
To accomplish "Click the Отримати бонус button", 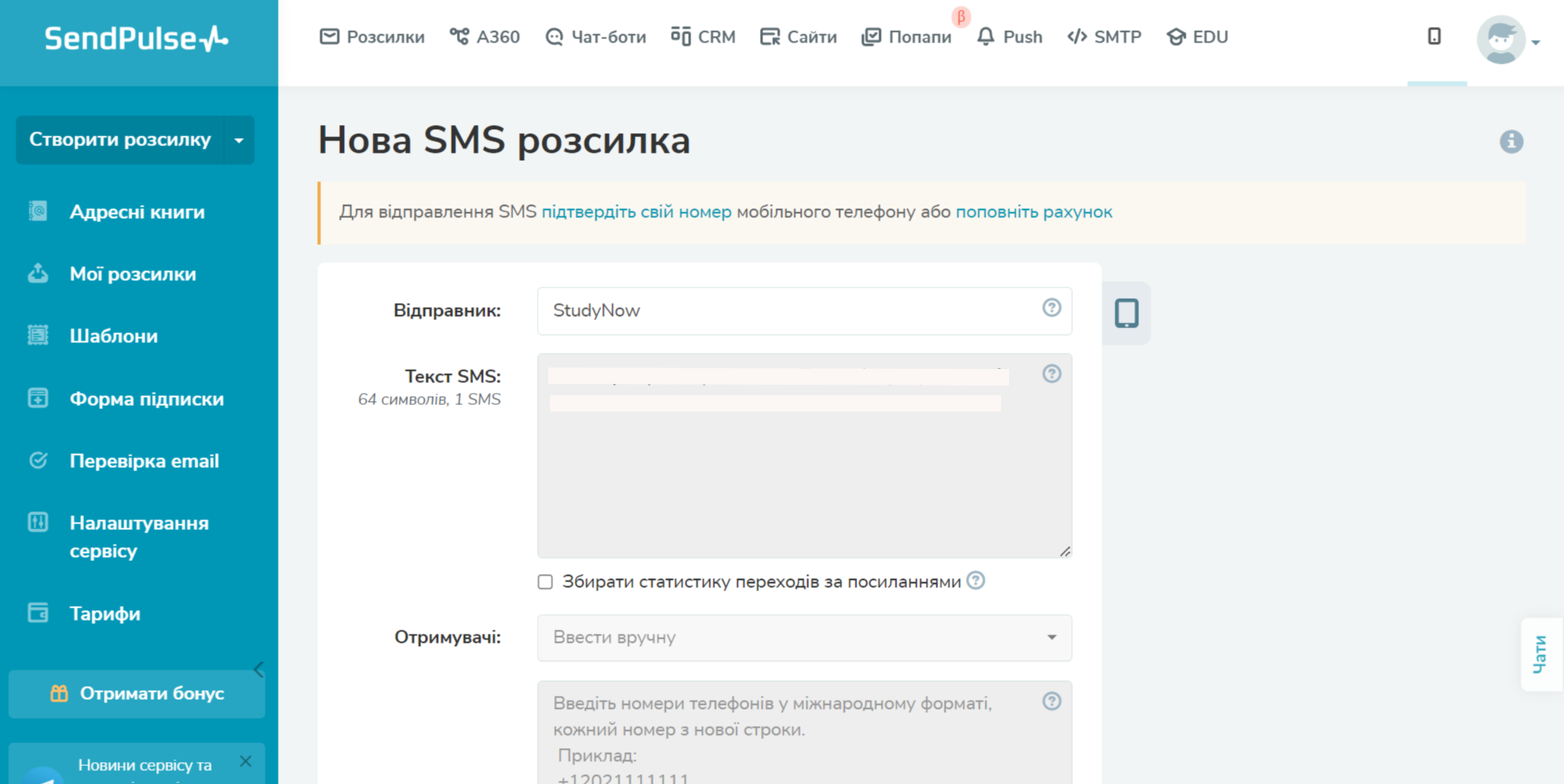I will pos(136,693).
